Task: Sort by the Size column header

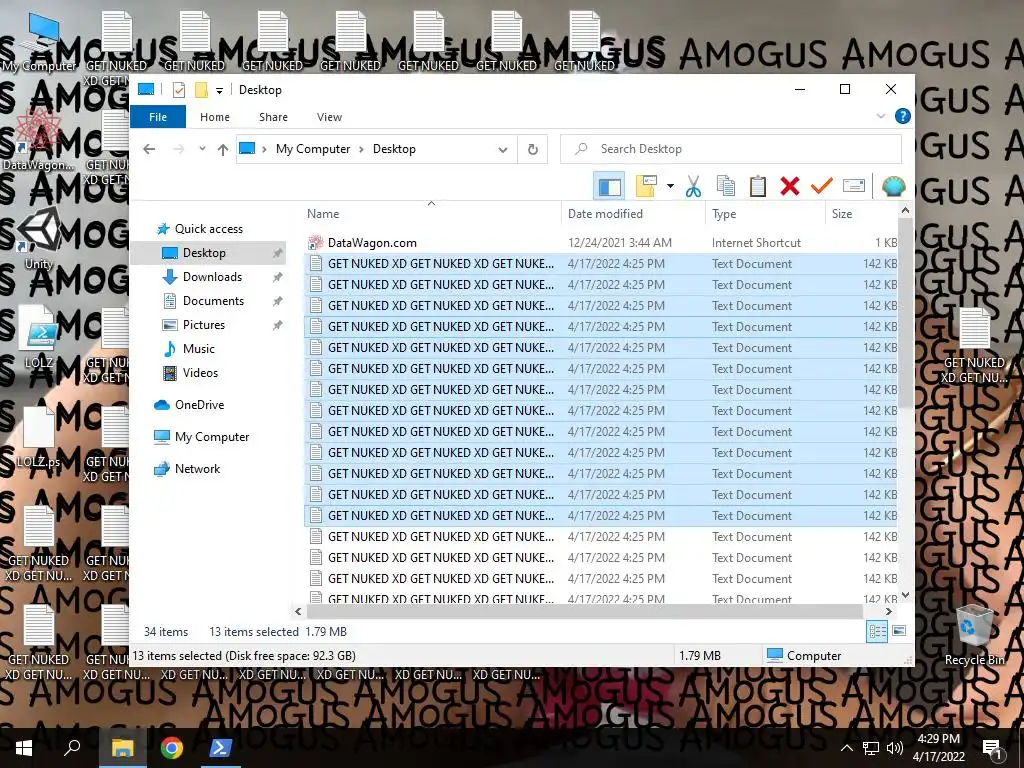Action: pyautogui.click(x=861, y=214)
